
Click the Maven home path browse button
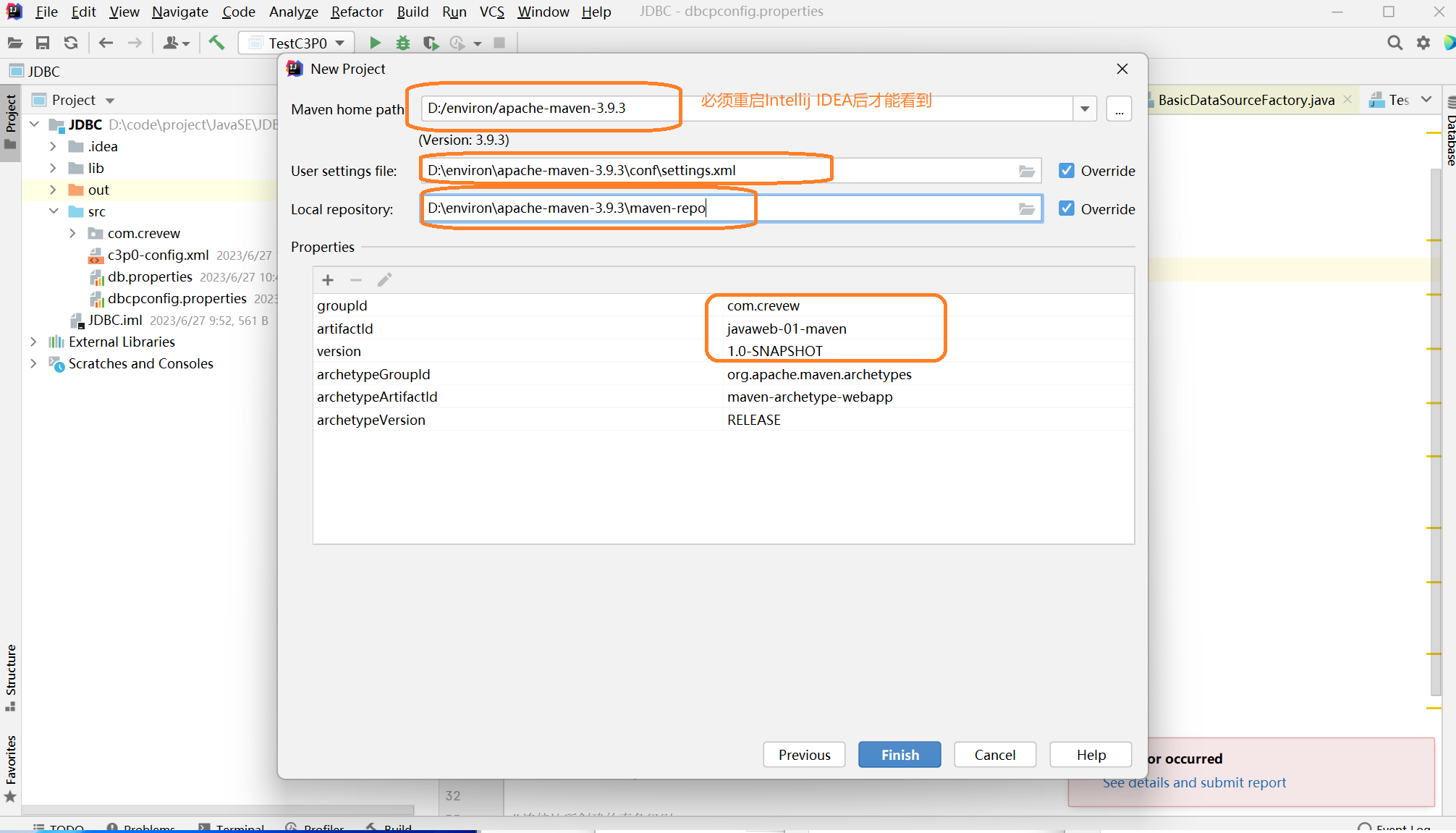pos(1119,109)
